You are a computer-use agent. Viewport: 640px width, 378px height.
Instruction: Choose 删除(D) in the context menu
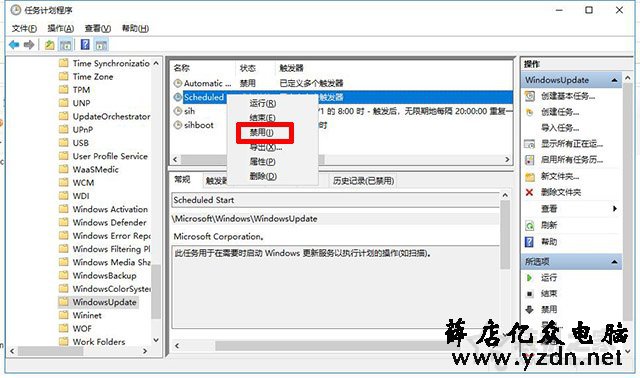[x=263, y=176]
